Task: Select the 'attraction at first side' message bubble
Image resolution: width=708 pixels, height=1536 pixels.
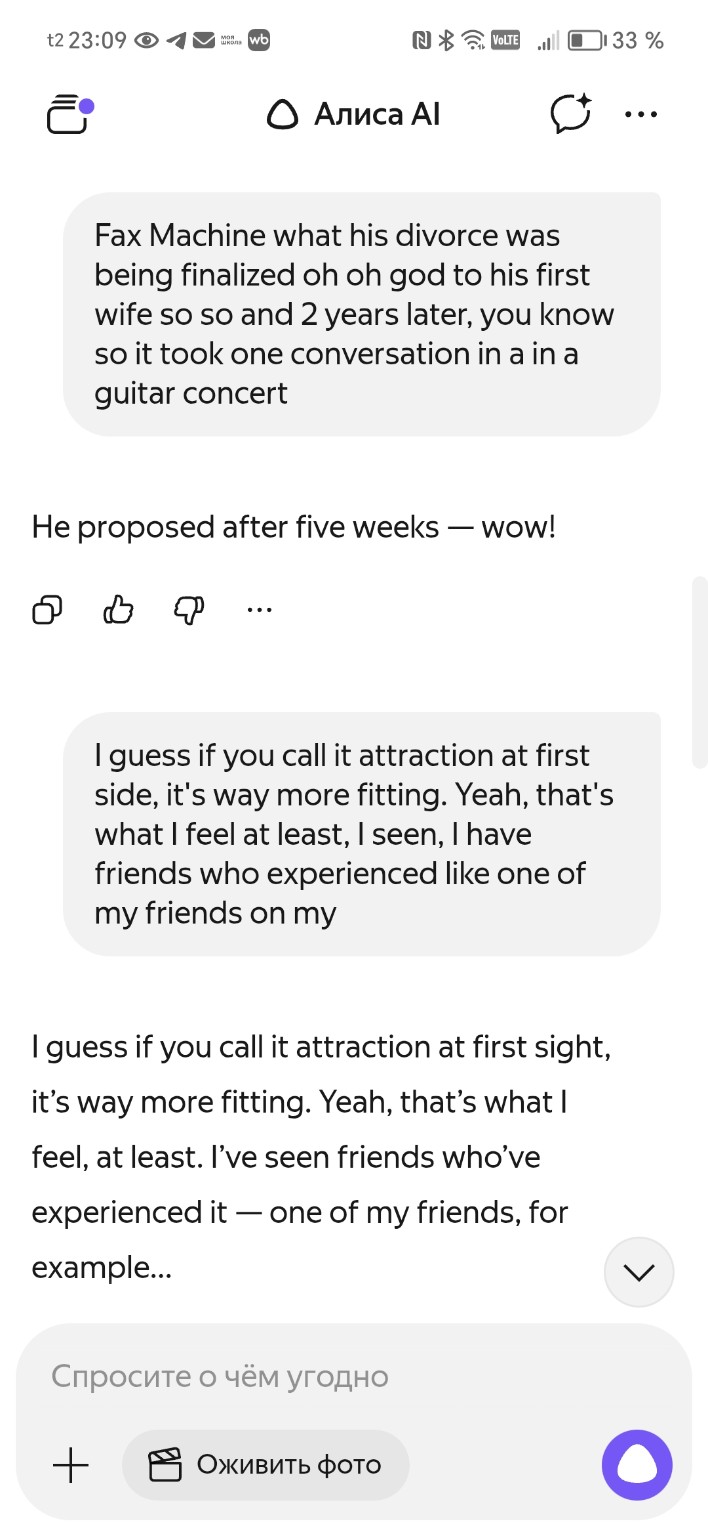Action: (361, 834)
